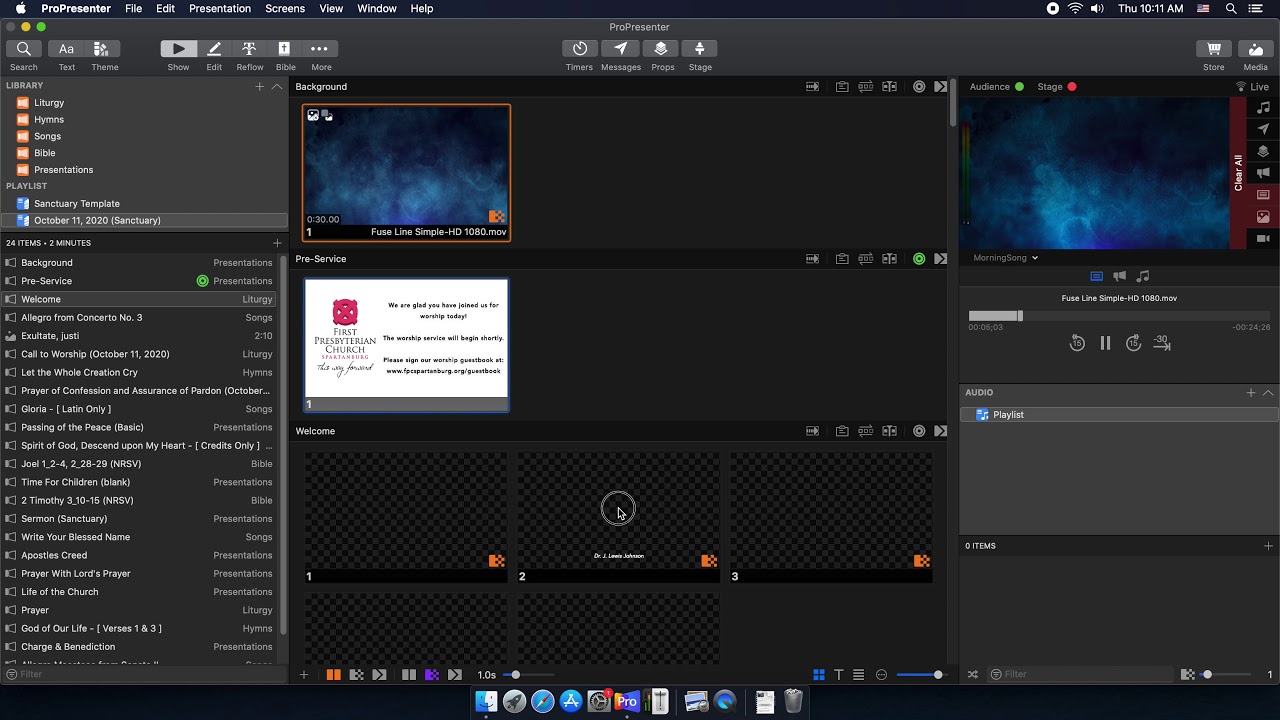Jump to the last 30 seconds
Image resolution: width=1280 pixels, height=720 pixels.
pos(1161,342)
